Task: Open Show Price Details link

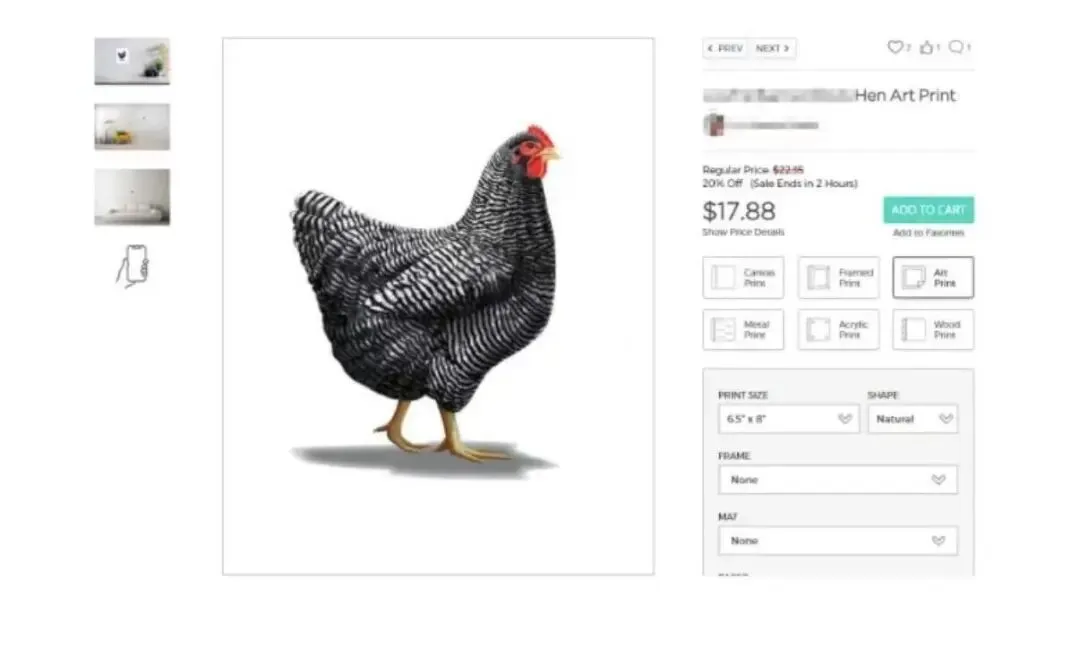Action: 743,232
